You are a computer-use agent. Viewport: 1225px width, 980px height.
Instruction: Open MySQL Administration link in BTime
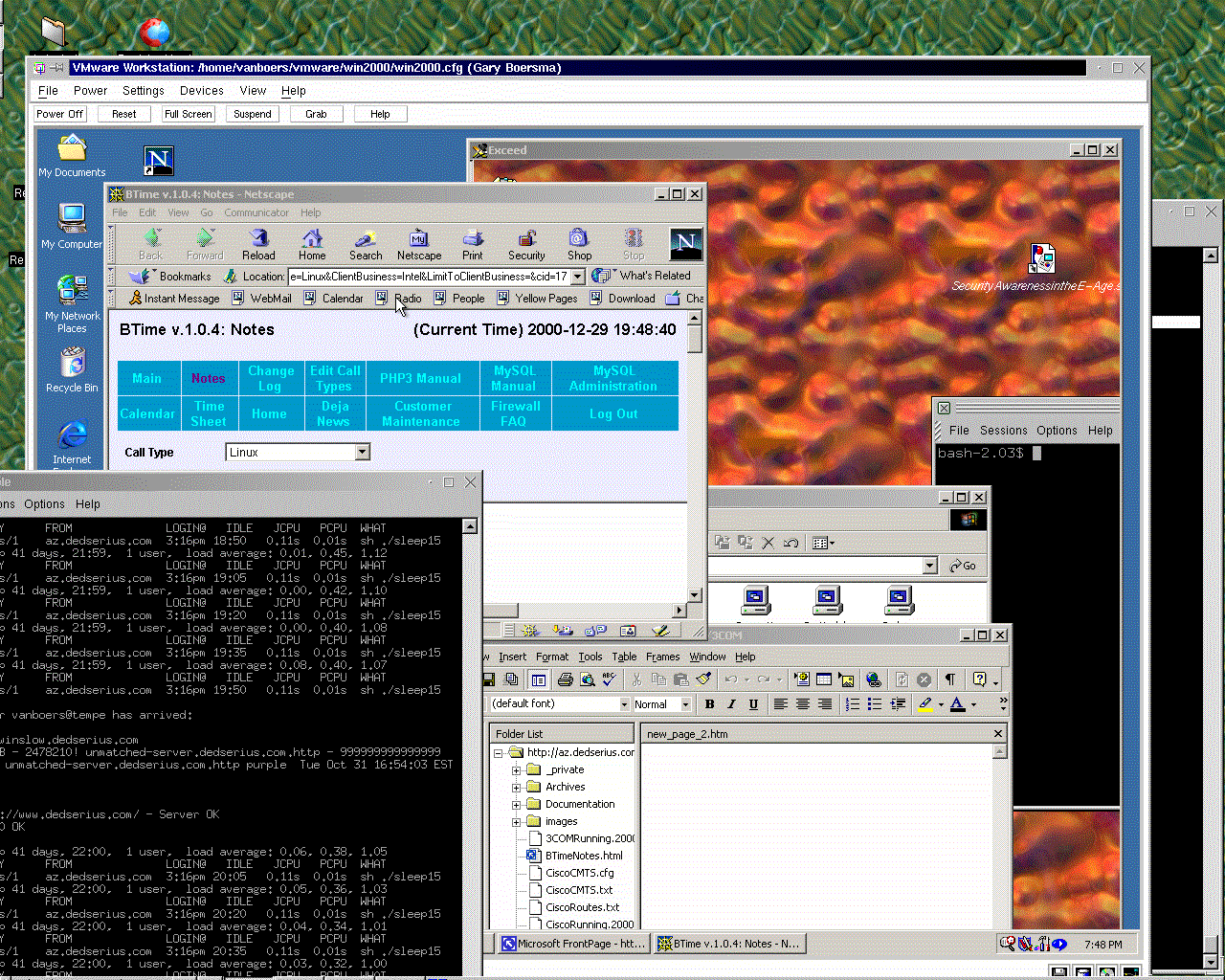tap(613, 378)
